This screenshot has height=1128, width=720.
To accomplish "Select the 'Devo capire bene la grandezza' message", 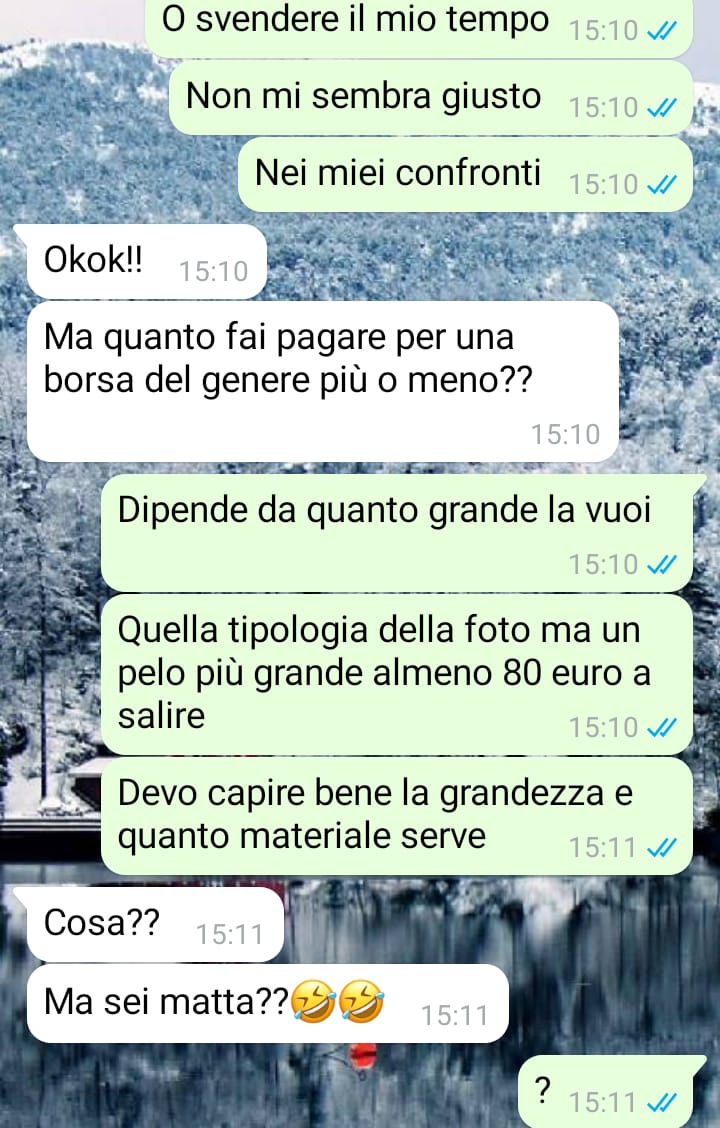I will pos(396,816).
